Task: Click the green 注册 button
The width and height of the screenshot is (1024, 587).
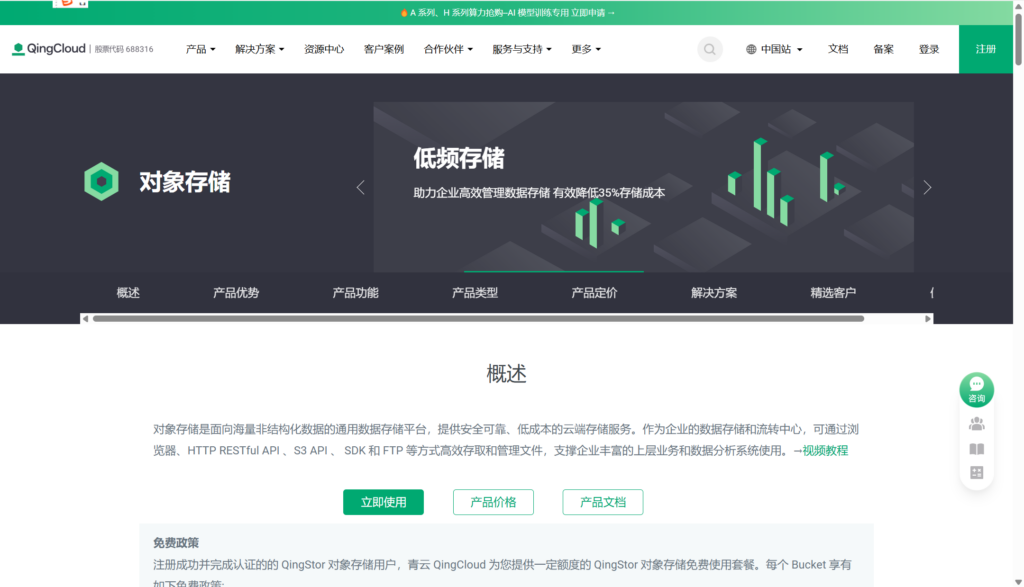Action: [985, 49]
